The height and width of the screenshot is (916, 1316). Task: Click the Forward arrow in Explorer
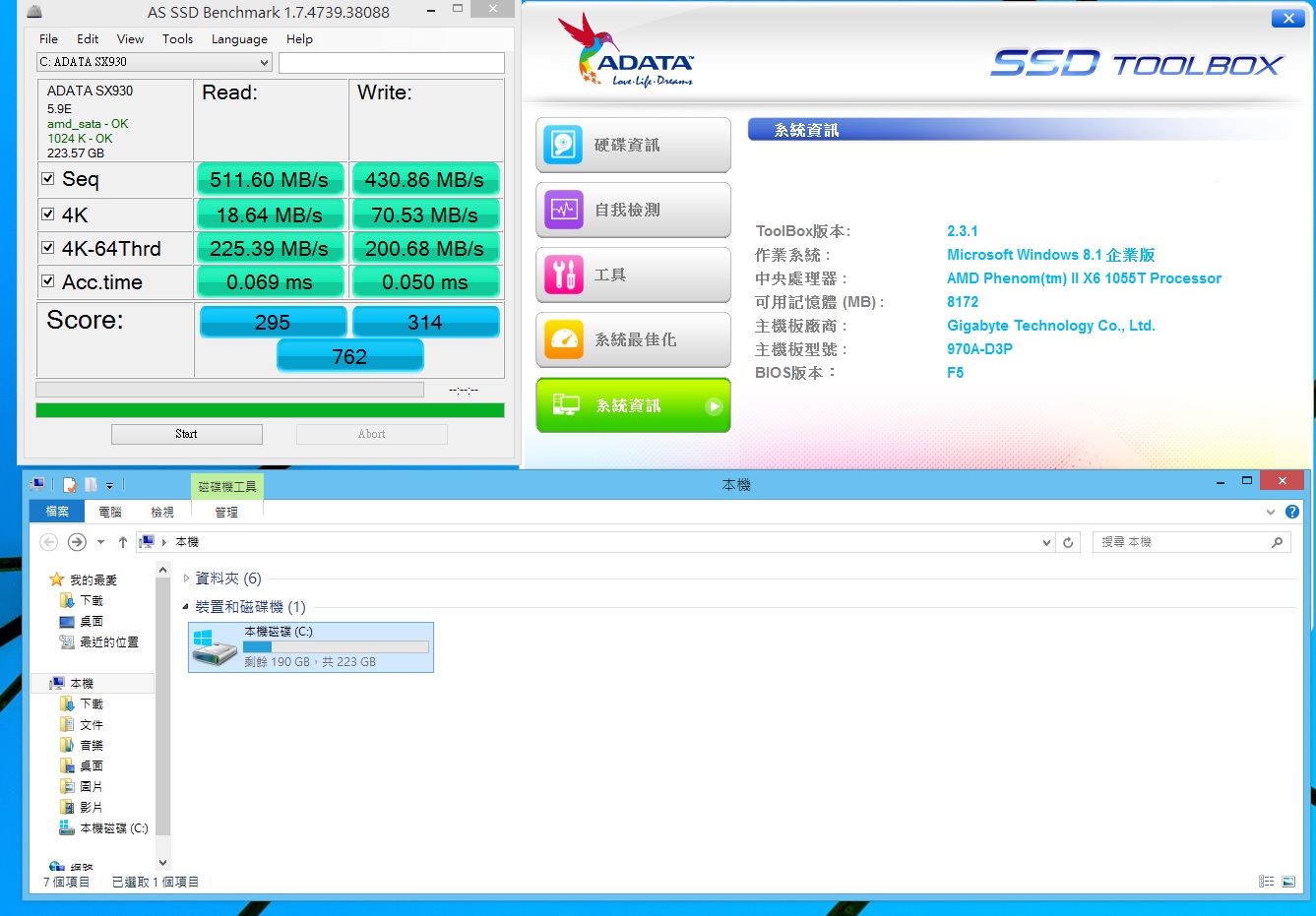tap(77, 542)
